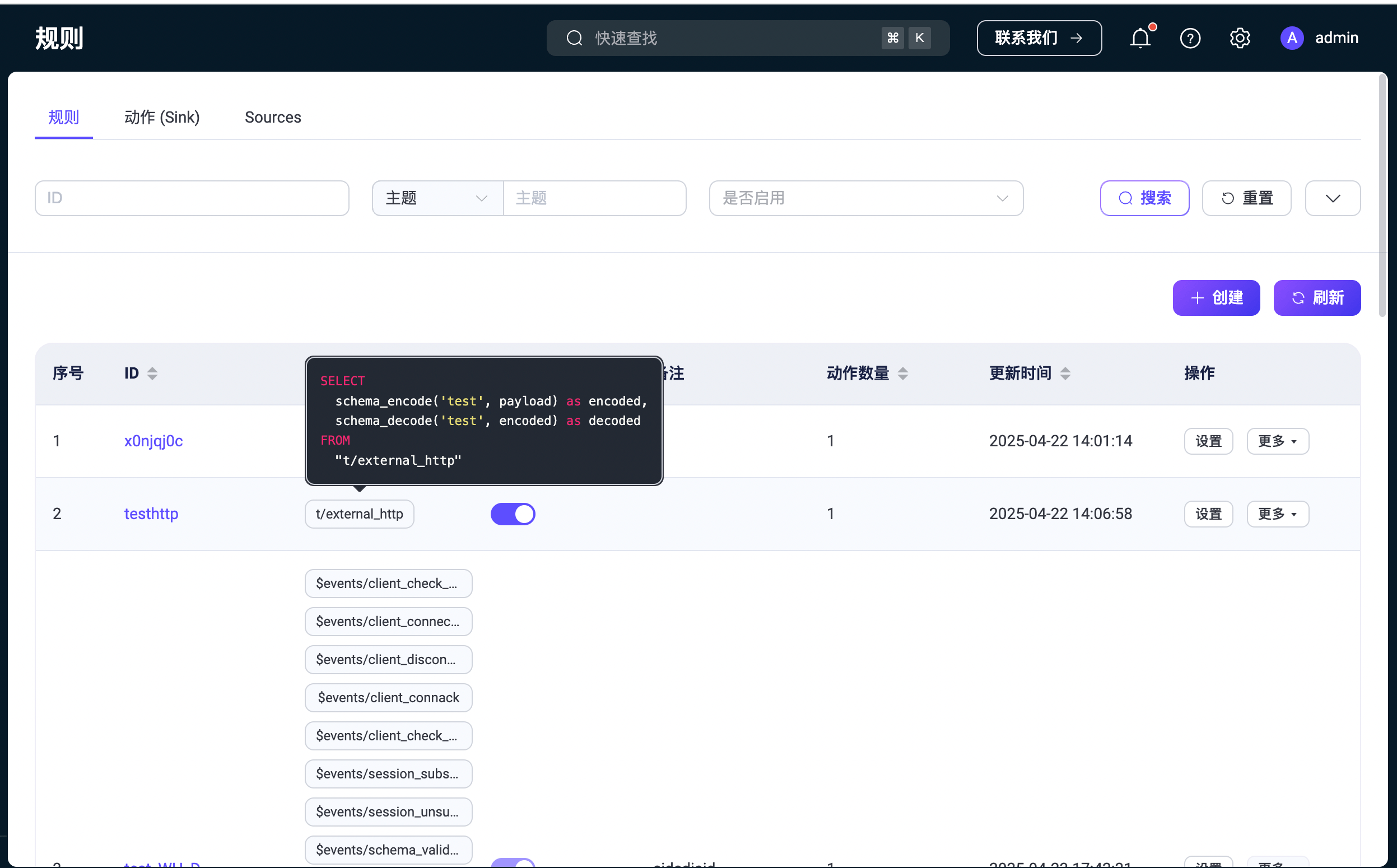Click the ID filter input field

click(192, 198)
